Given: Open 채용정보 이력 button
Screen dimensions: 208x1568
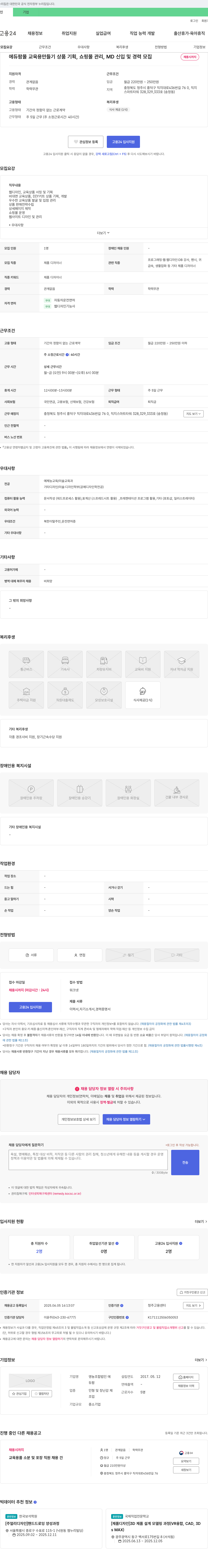Looking at the screenshot, I should pyautogui.click(x=186, y=1386).
